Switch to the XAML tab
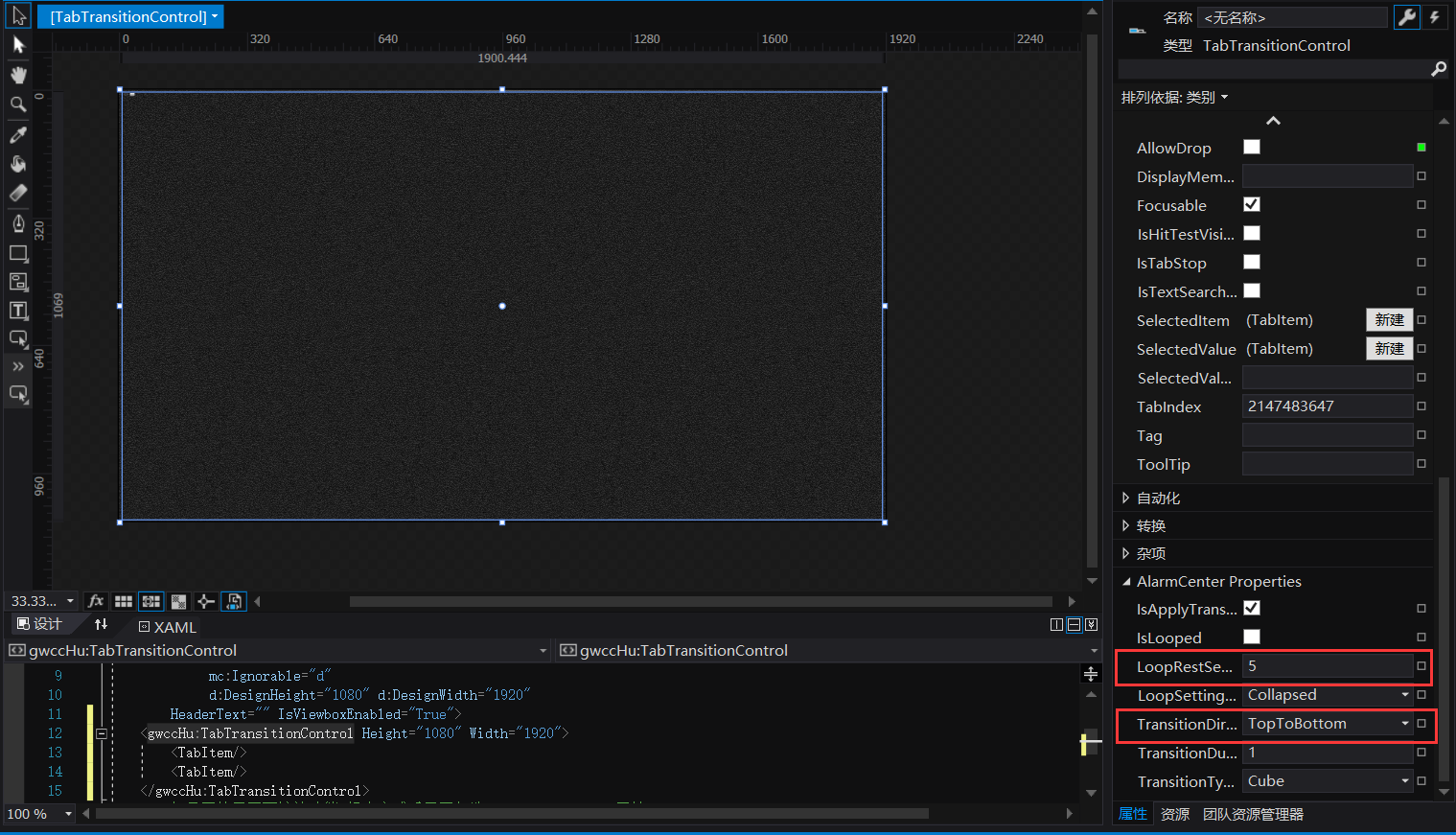1456x835 pixels. point(168,627)
